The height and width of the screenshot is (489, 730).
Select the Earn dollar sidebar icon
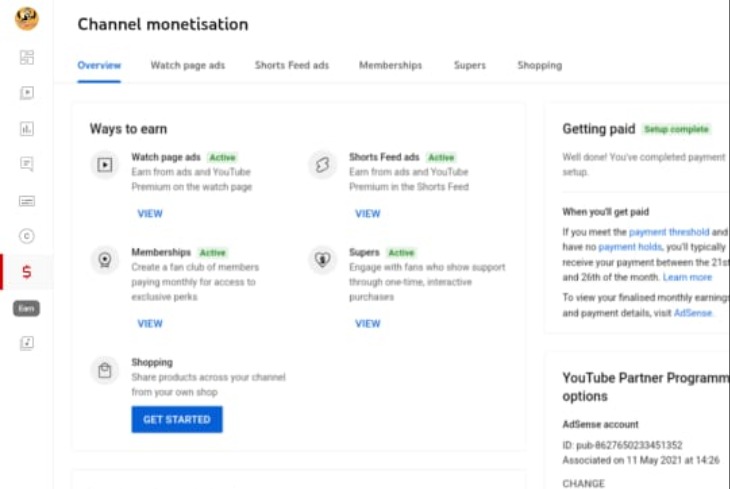pyautogui.click(x=27, y=272)
